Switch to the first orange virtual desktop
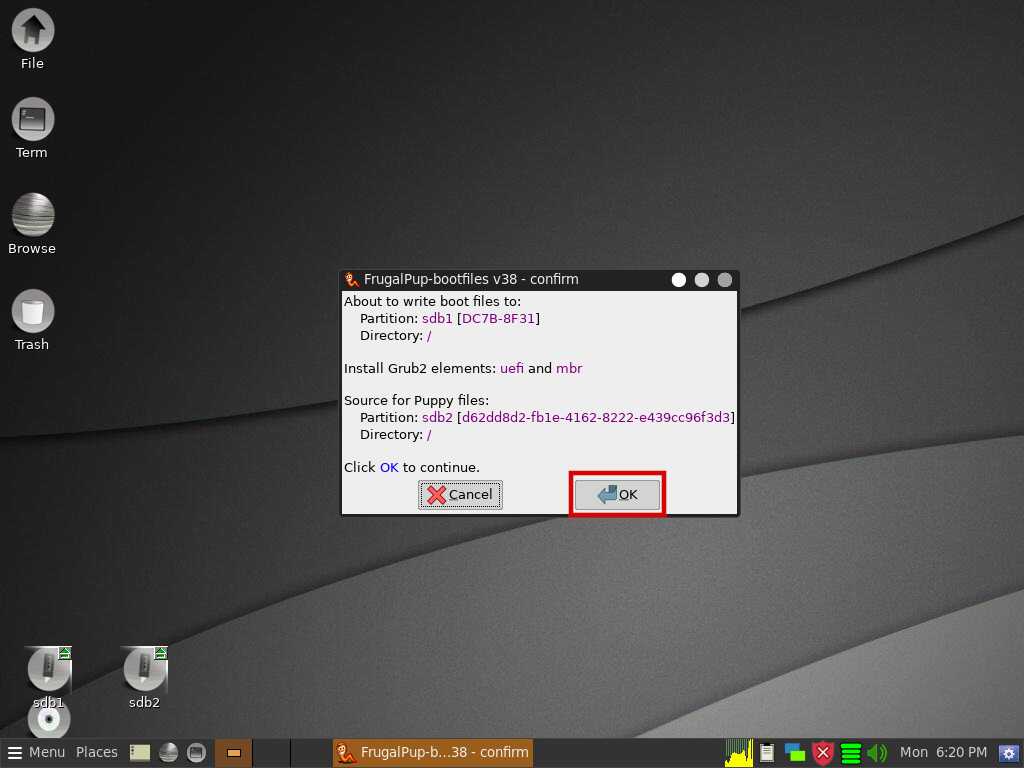This screenshot has height=768, width=1024. pyautogui.click(x=233, y=752)
